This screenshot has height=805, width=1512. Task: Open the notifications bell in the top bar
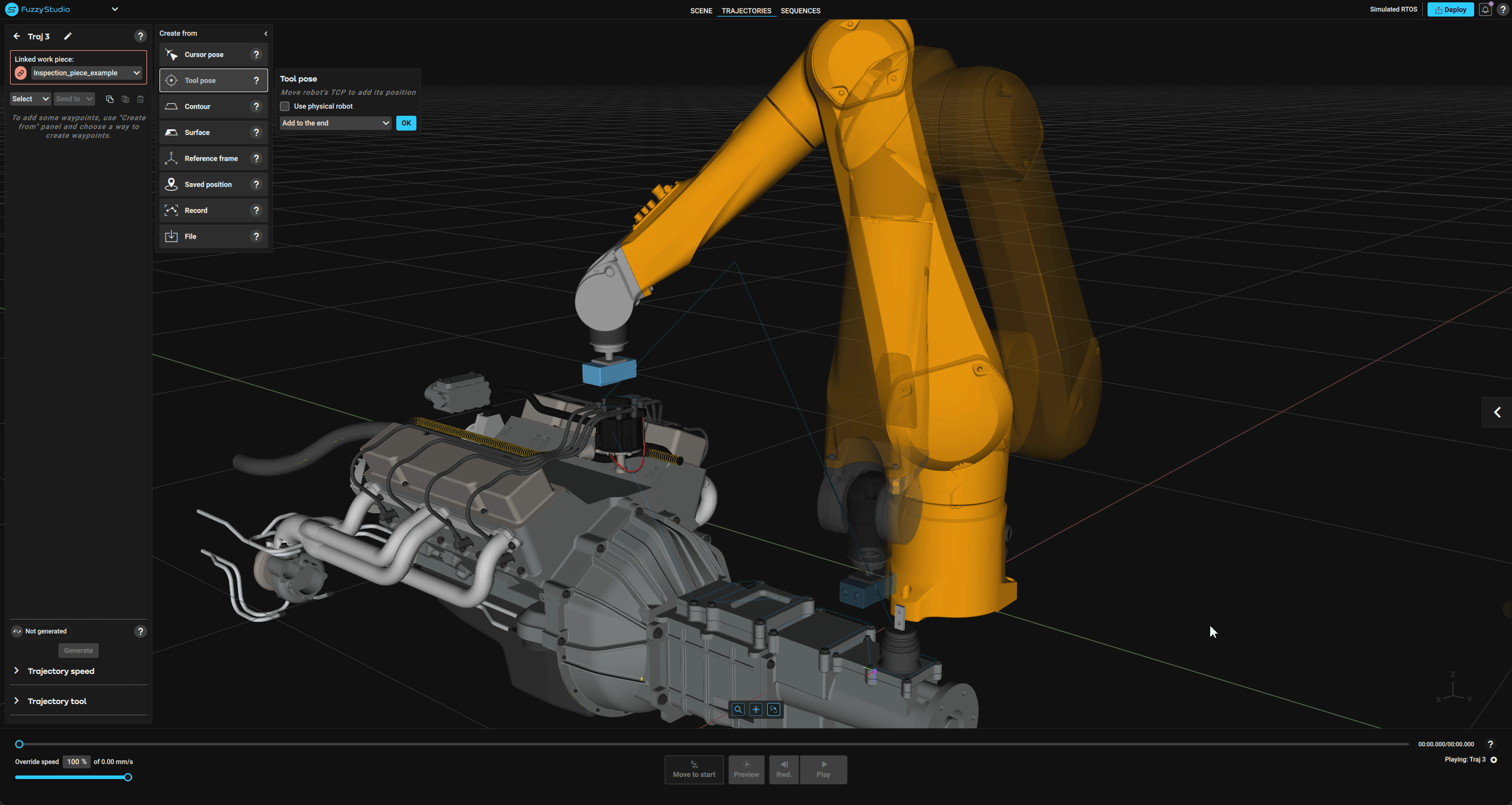[1485, 9]
